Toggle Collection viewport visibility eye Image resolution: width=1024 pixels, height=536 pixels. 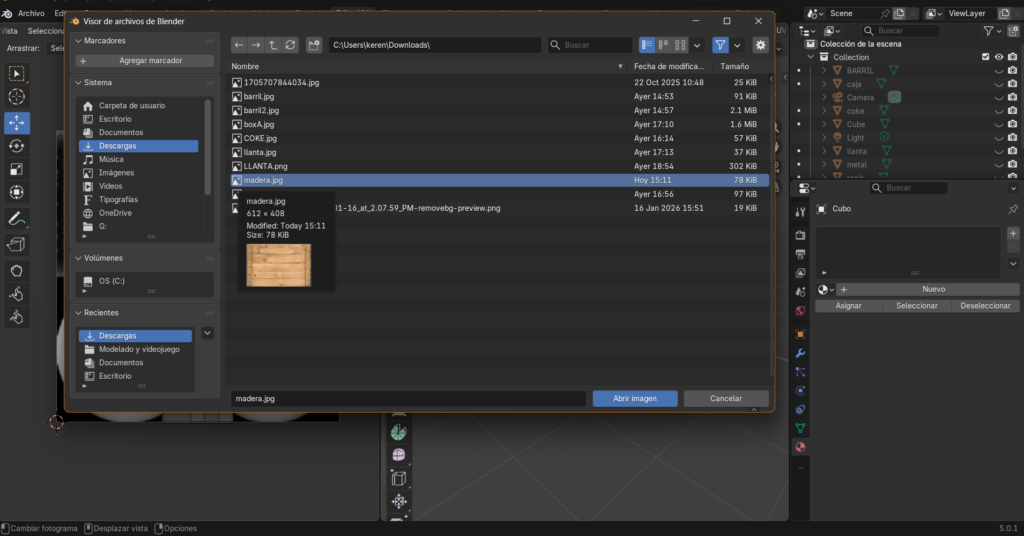(999, 57)
